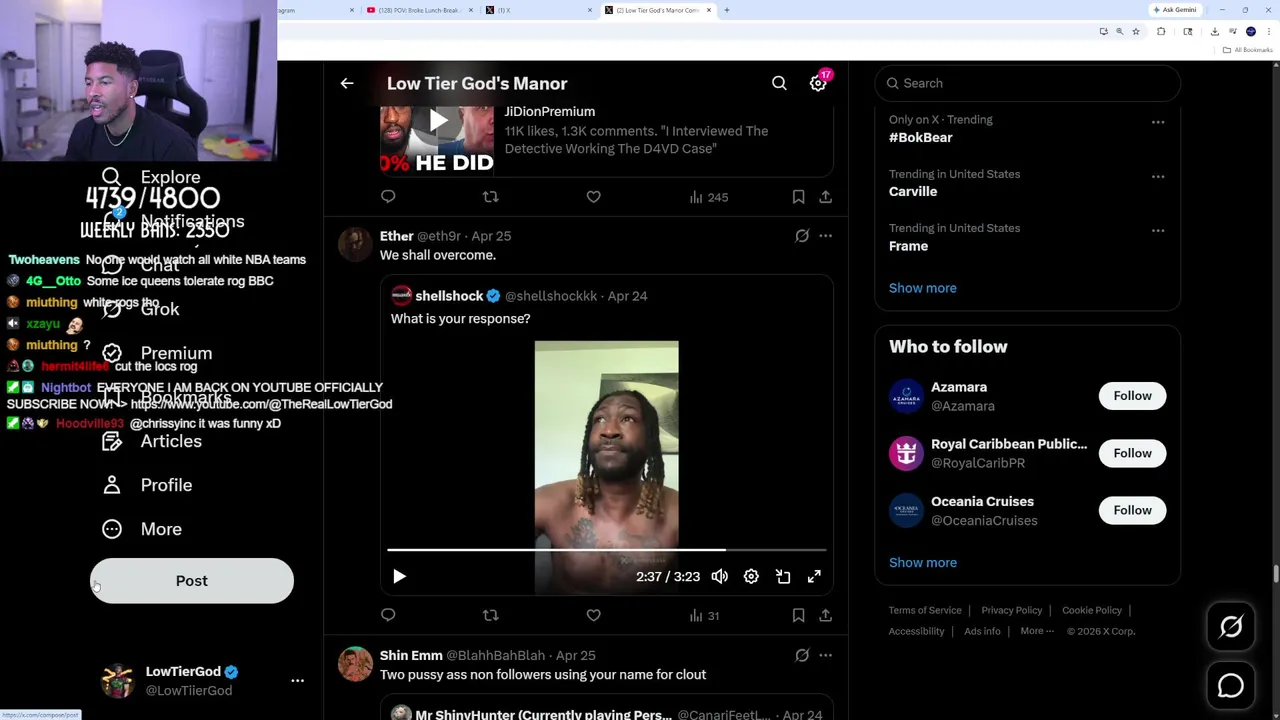
Task: Open shellshock's quoted username
Action: coord(450,296)
